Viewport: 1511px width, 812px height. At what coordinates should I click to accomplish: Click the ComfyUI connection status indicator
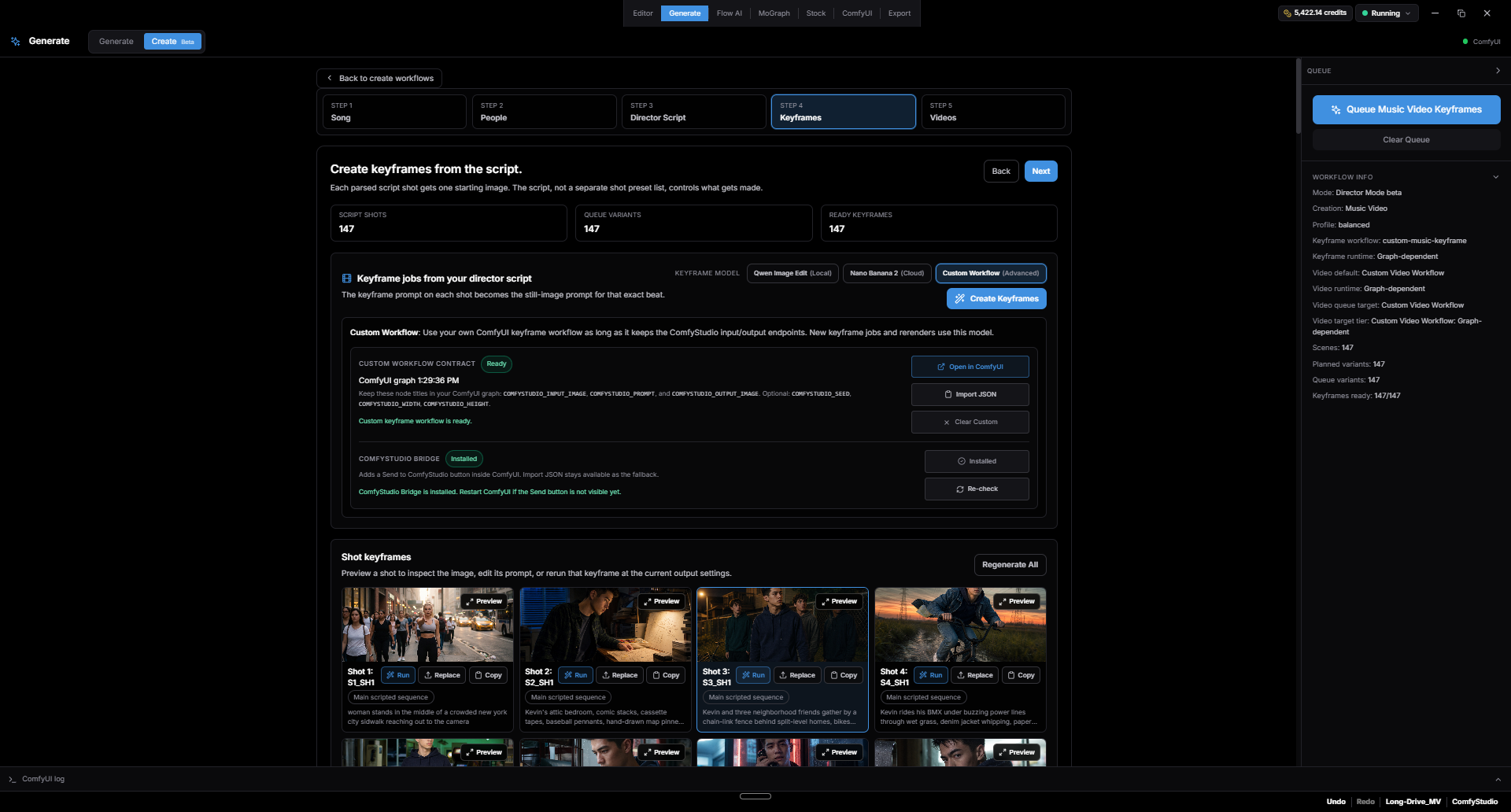[1481, 42]
